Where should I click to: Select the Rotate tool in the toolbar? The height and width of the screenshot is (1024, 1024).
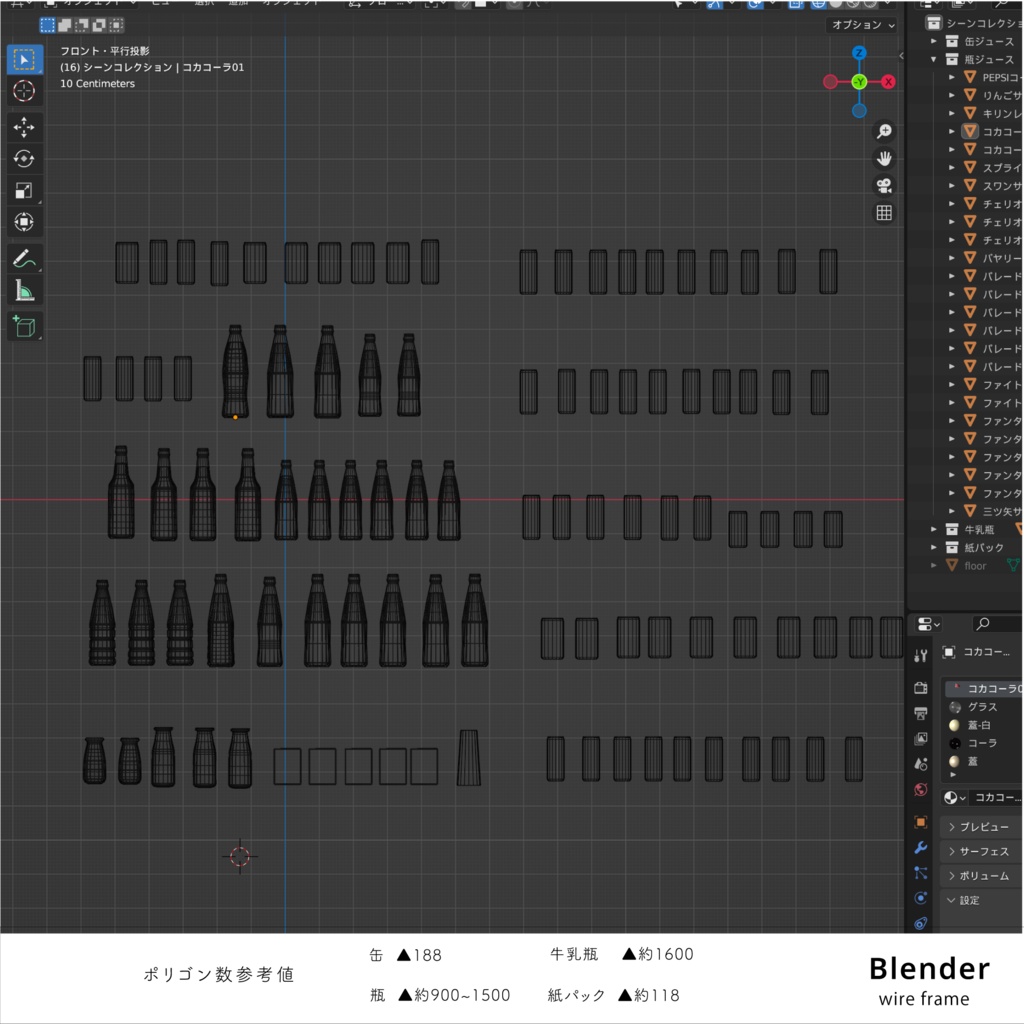pyautogui.click(x=25, y=158)
